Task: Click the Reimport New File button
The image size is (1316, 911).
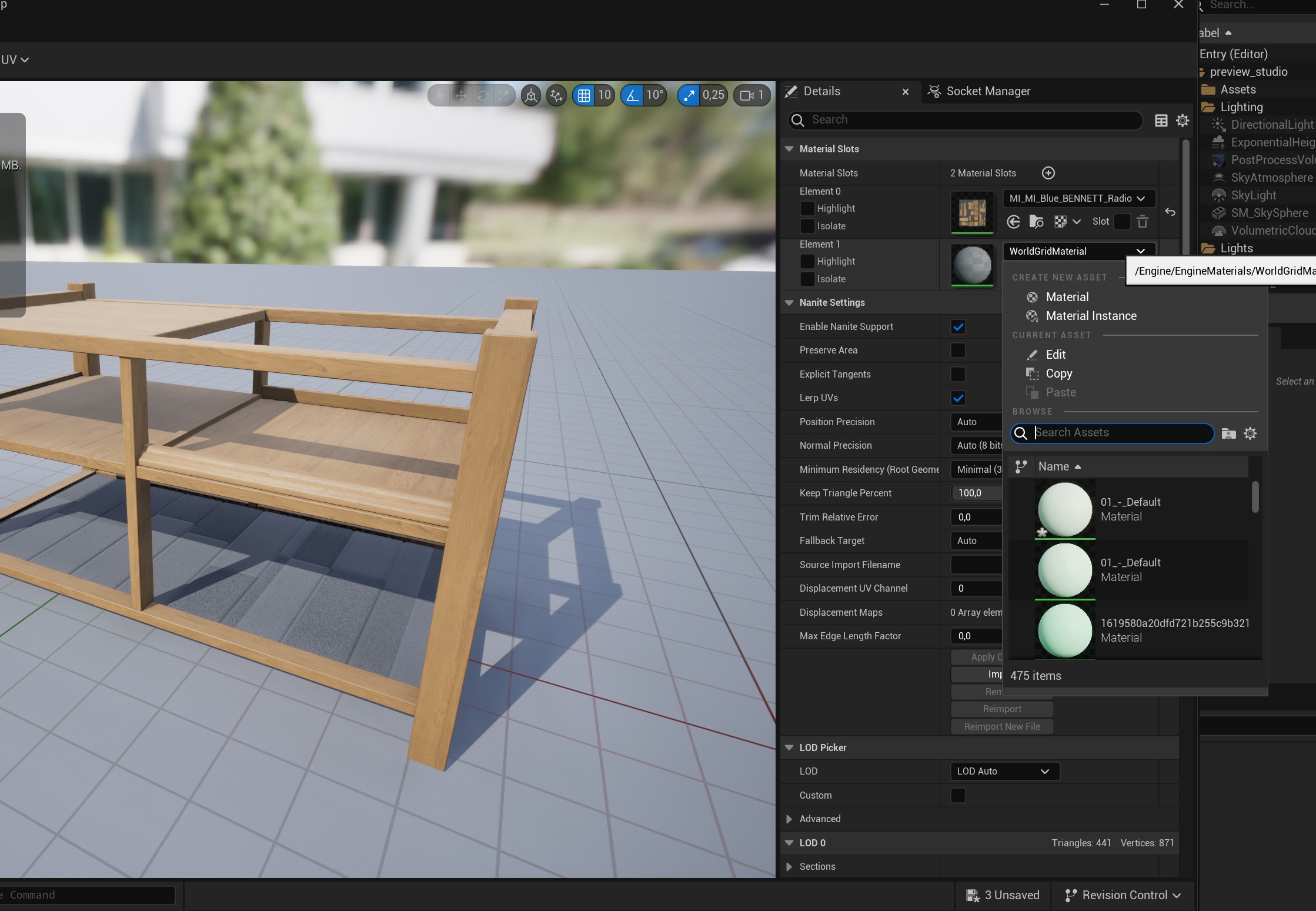Action: click(1002, 726)
